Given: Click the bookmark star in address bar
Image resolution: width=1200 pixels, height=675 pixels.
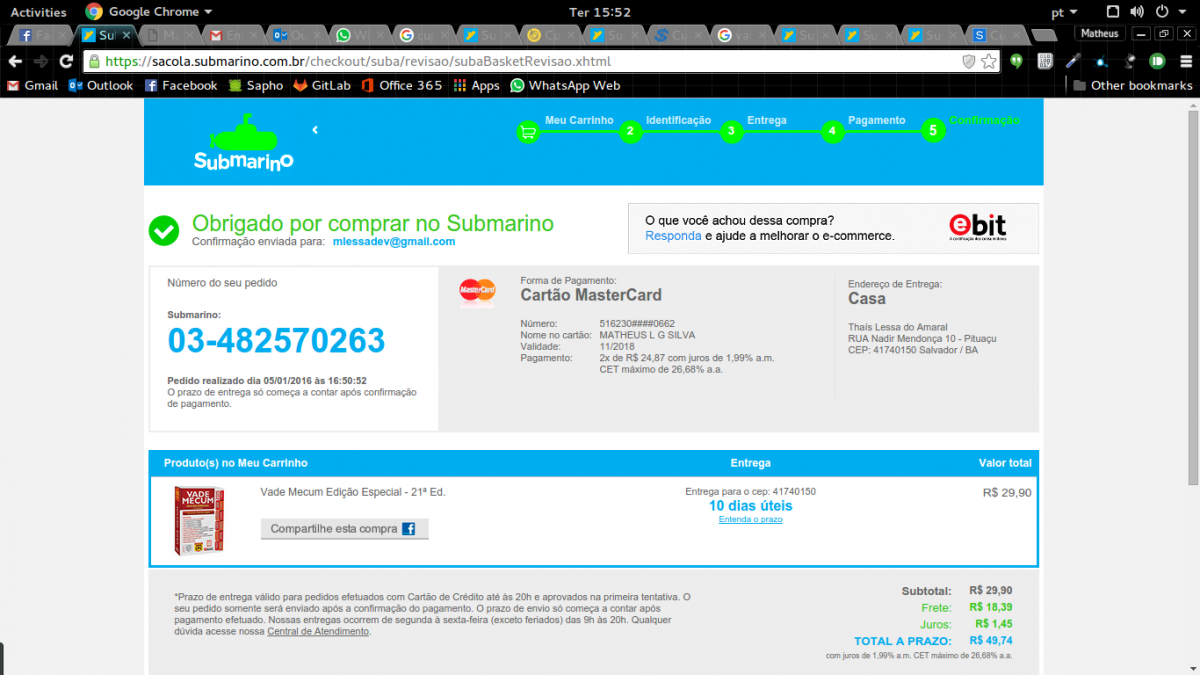Looking at the screenshot, I should [x=989, y=61].
